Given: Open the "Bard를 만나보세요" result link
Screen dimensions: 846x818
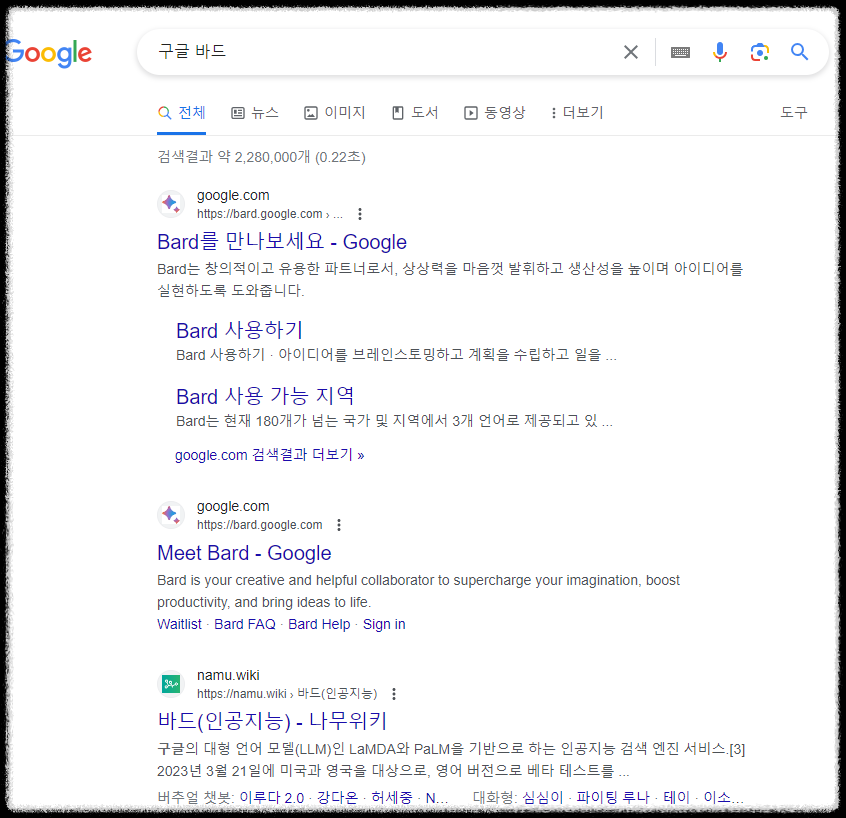Looking at the screenshot, I should (281, 241).
